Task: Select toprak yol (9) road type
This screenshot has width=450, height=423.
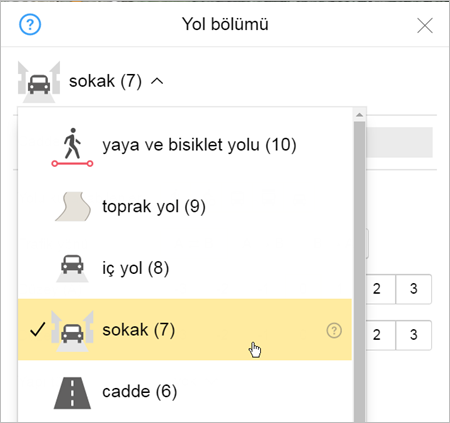Action: (x=154, y=207)
